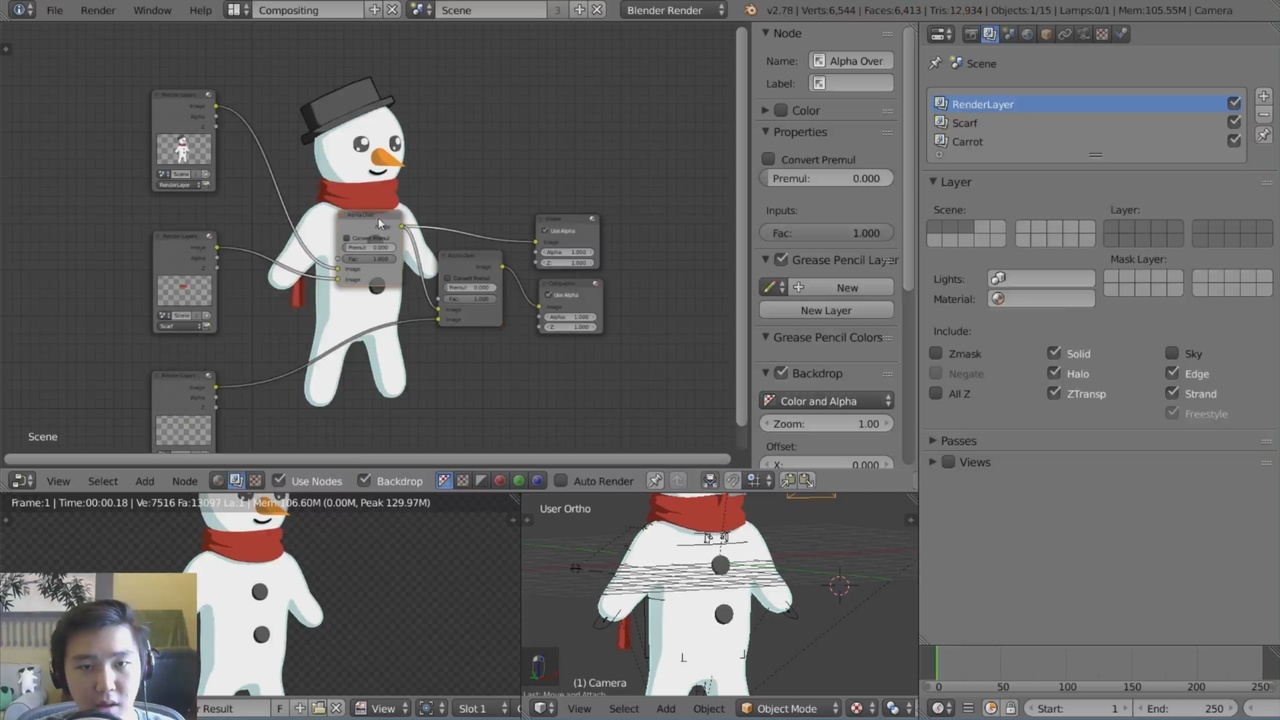Enable Auto Render in node editor header

pyautogui.click(x=561, y=481)
